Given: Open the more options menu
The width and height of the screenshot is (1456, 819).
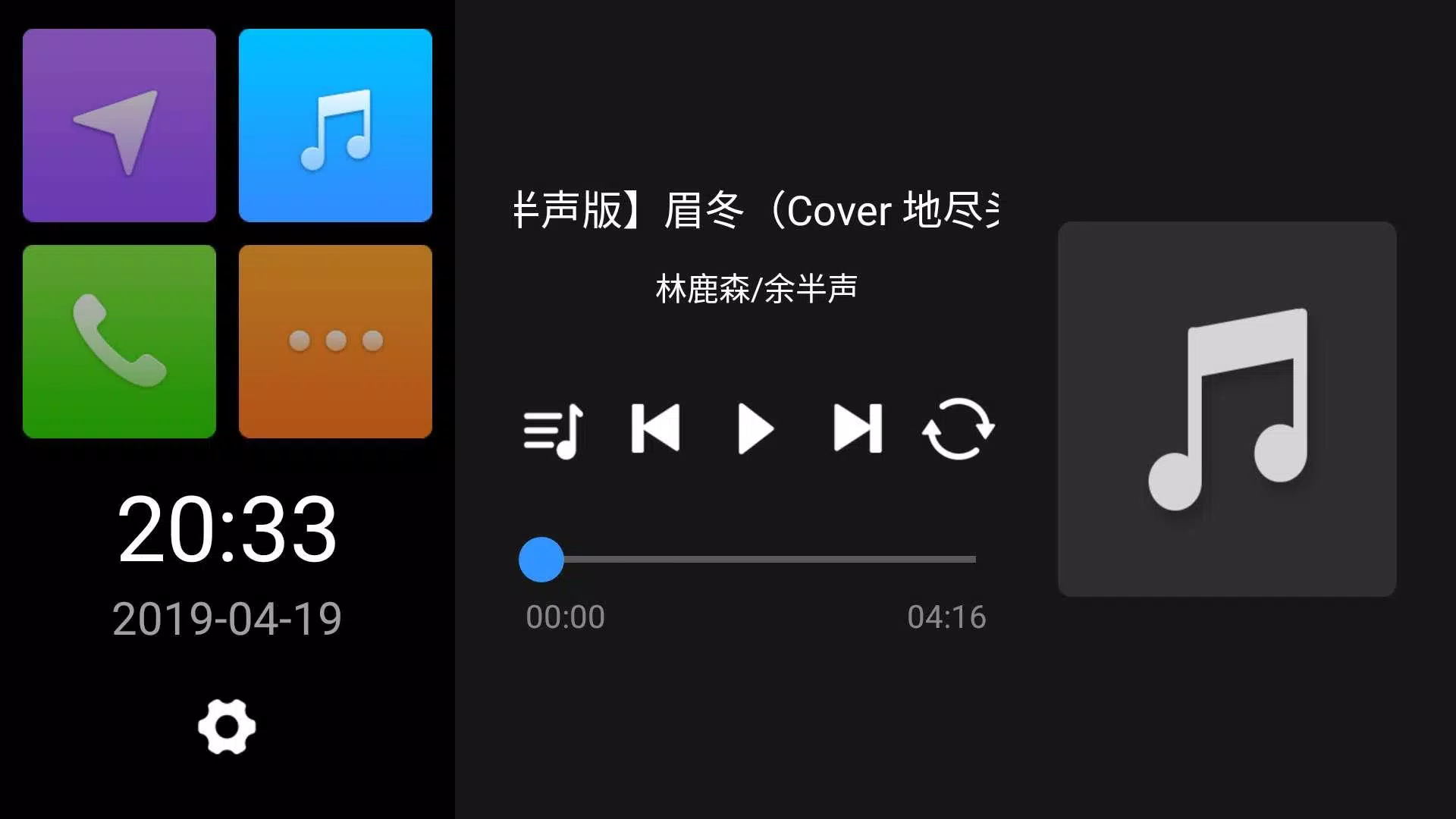Looking at the screenshot, I should coord(335,341).
